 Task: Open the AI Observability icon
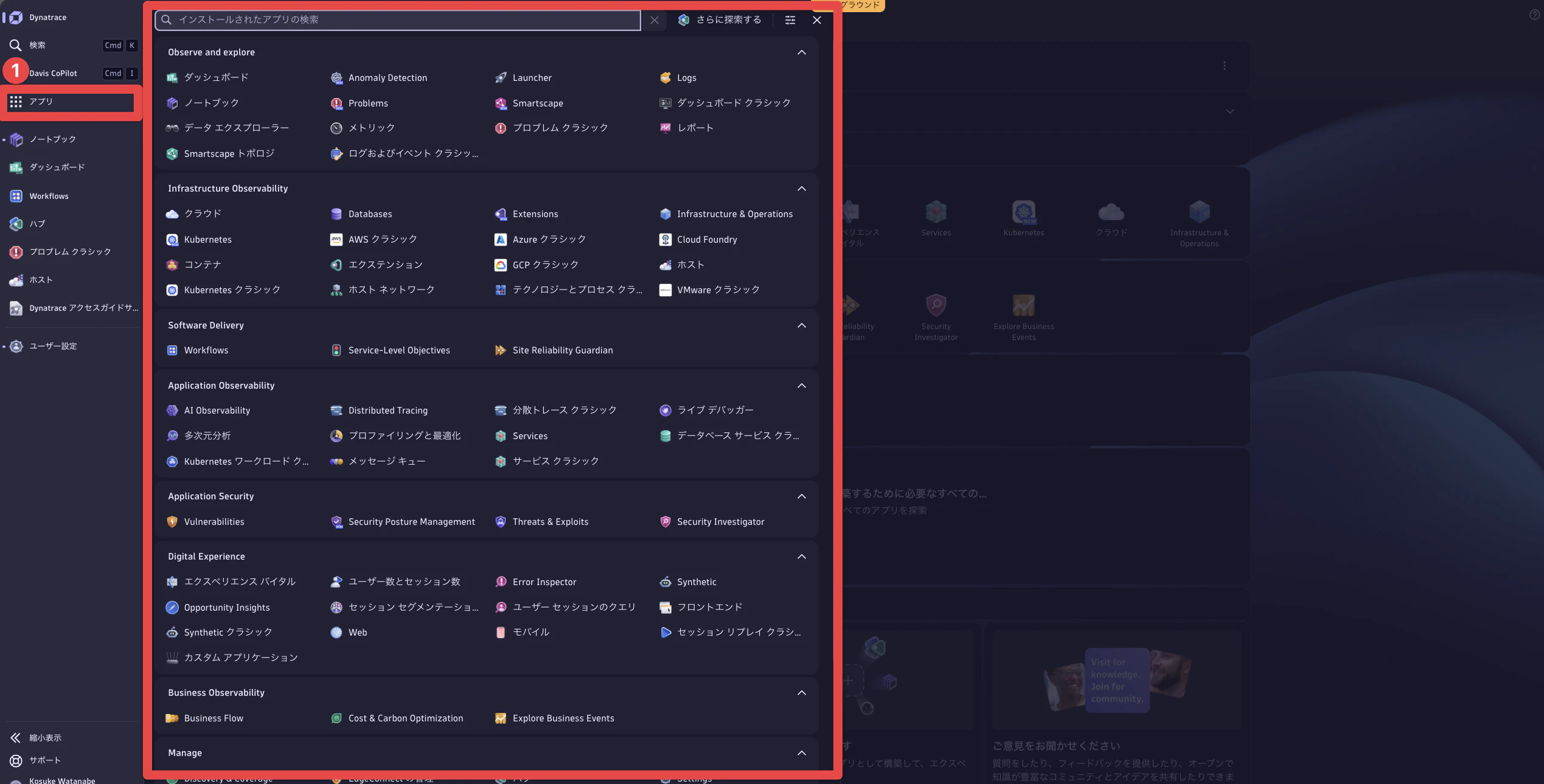point(172,411)
